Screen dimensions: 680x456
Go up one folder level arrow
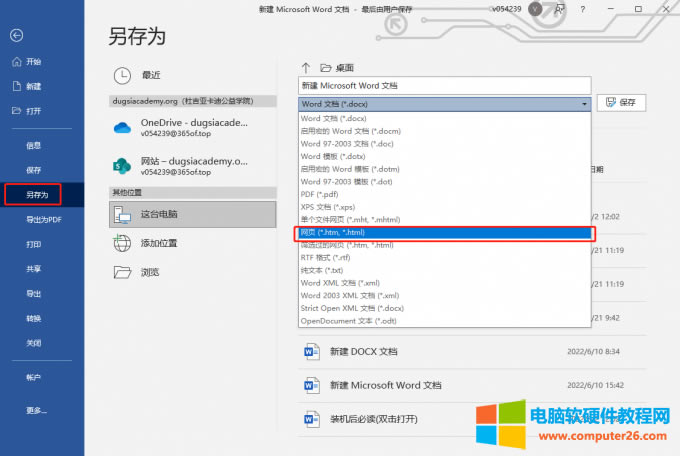[x=306, y=68]
